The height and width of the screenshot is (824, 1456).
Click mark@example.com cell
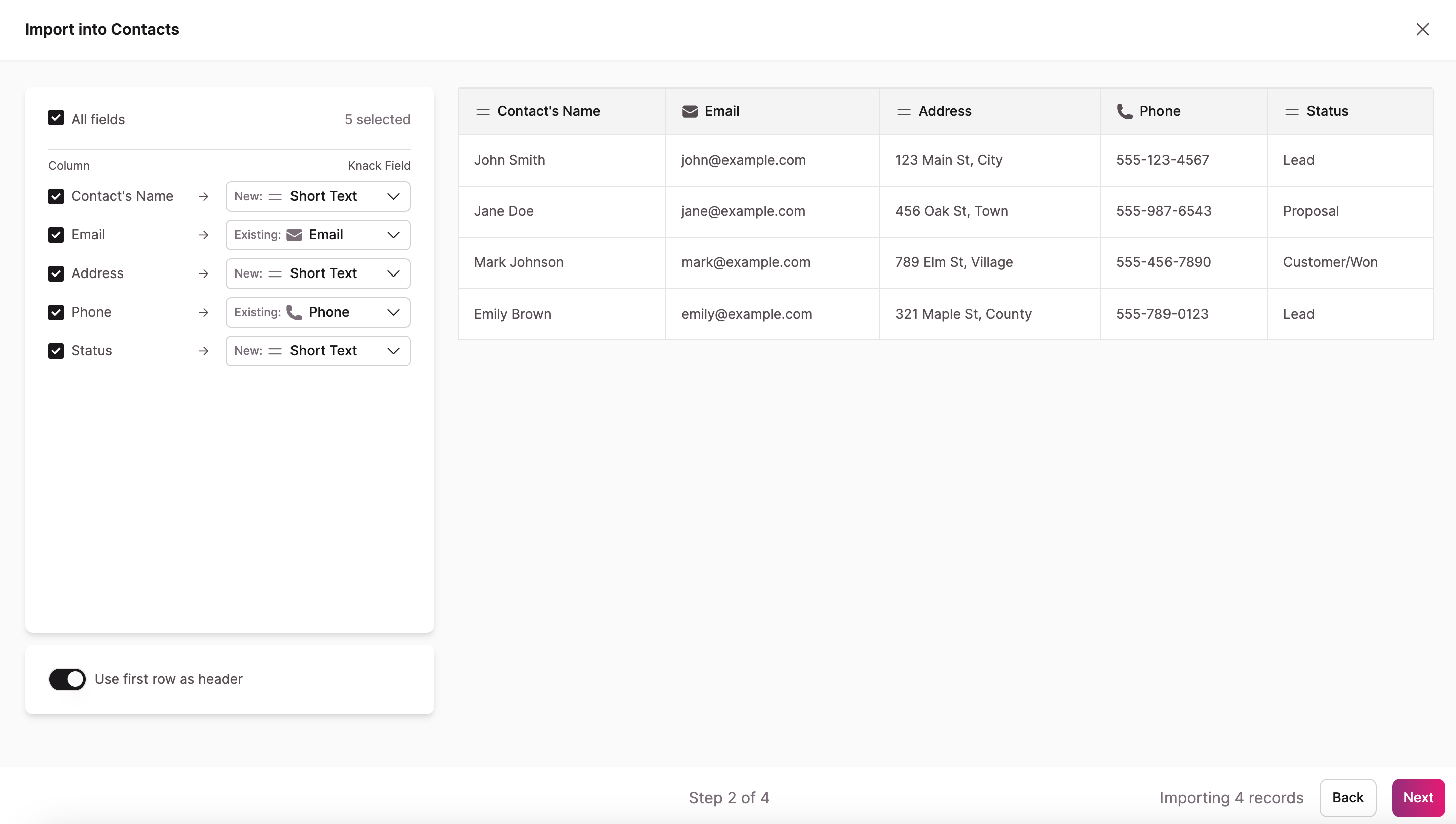point(772,262)
